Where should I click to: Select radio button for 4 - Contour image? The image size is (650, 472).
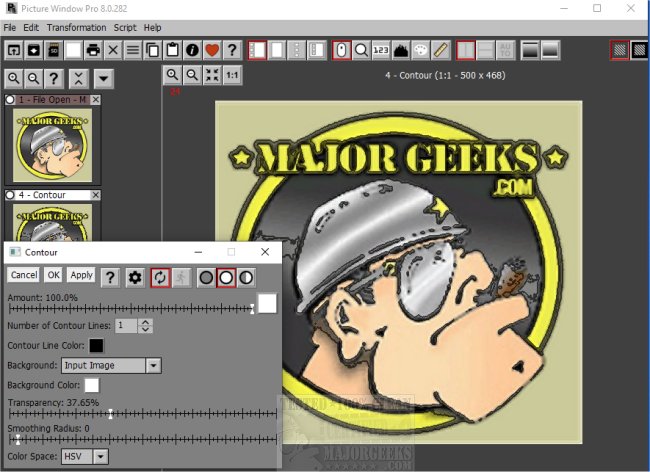pos(10,195)
